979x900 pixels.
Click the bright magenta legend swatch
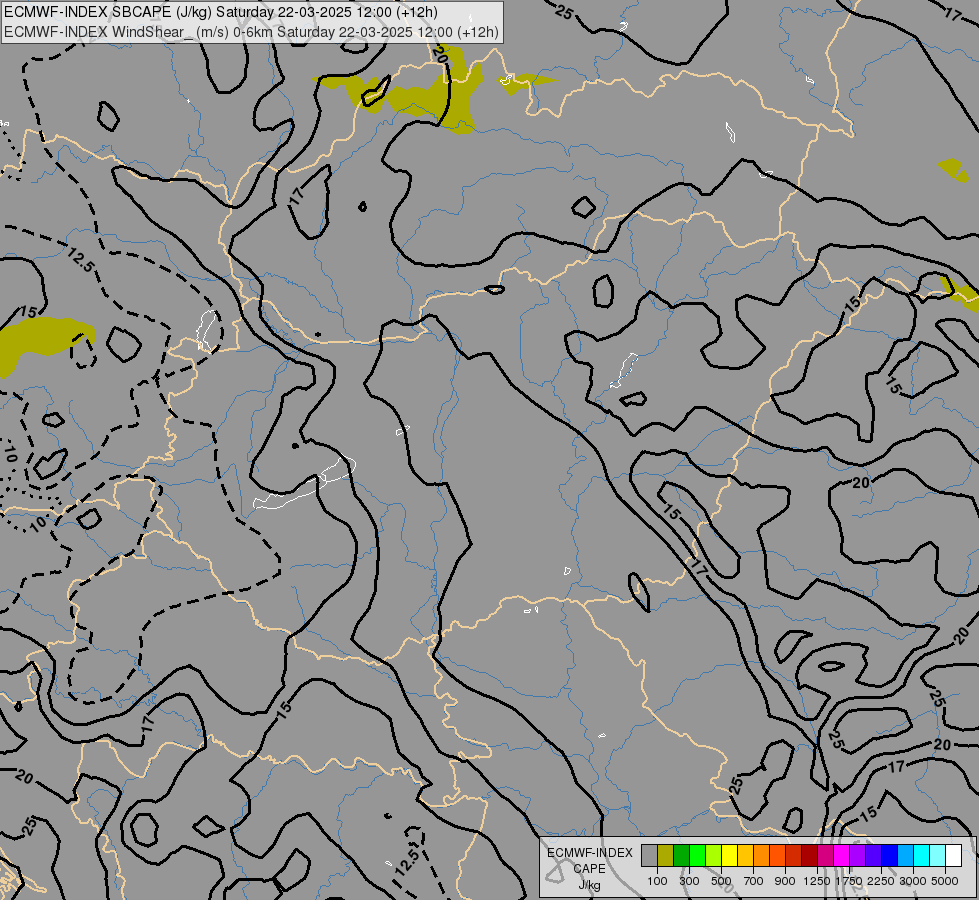point(842,855)
